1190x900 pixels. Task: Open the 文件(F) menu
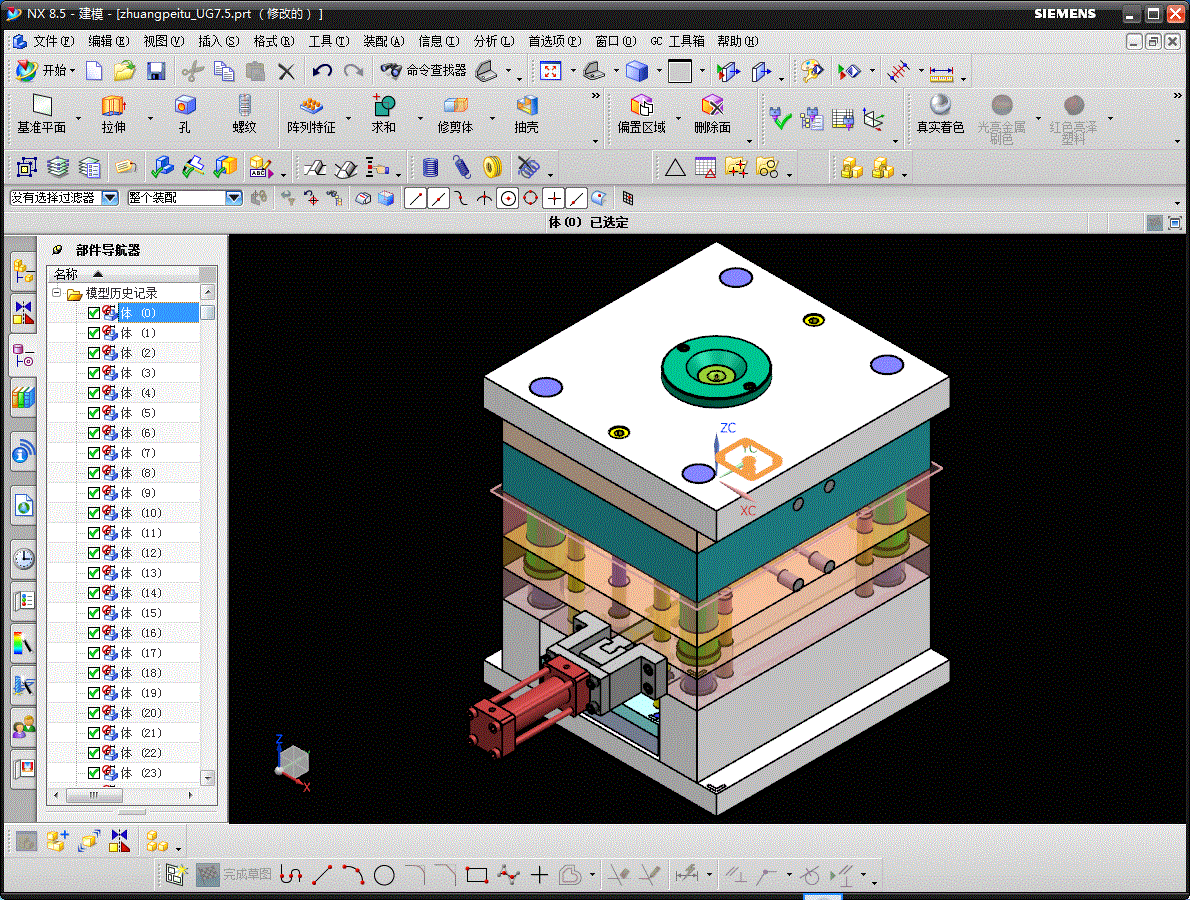click(53, 41)
